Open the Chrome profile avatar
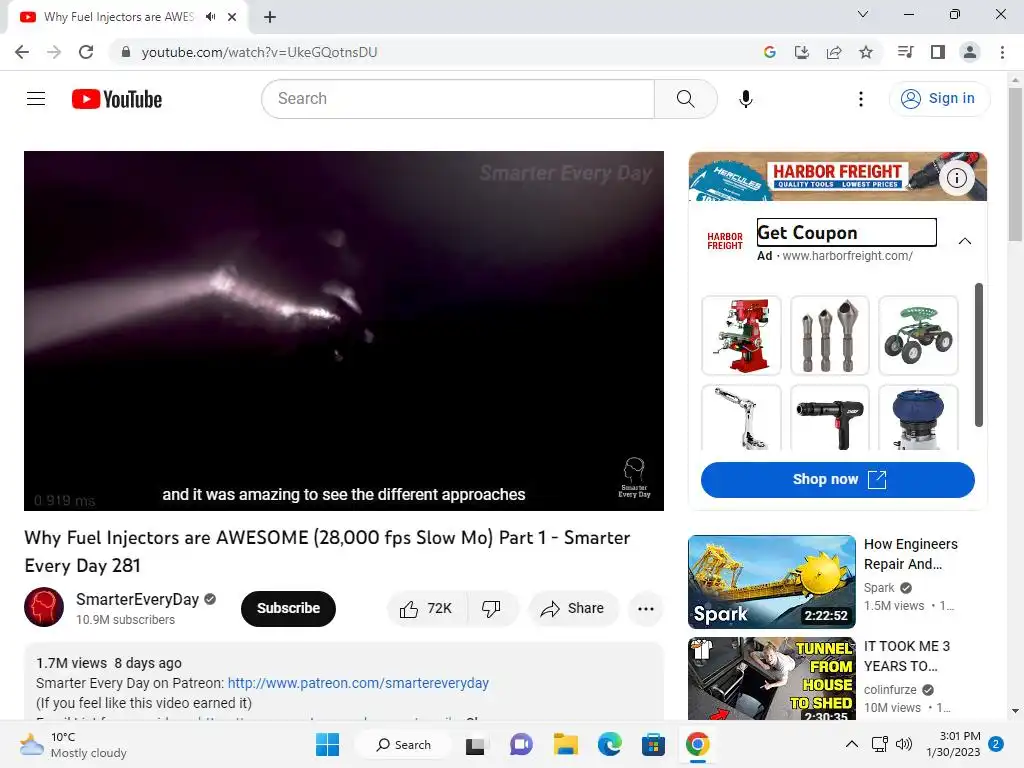Screen dimensions: 1024x768 970,52
